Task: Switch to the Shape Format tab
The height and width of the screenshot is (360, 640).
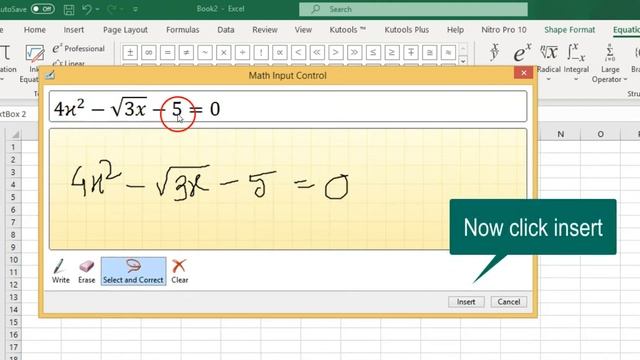Action: pos(569,30)
